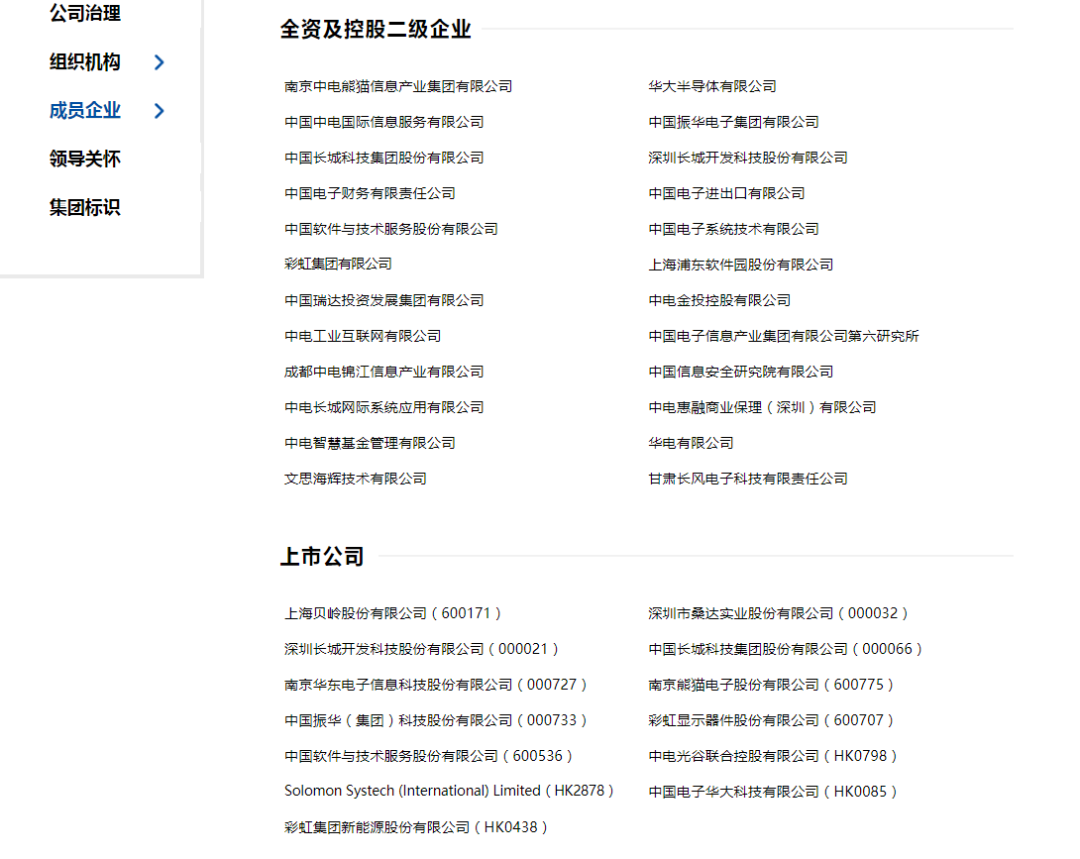Click the 全资及控股二级企业 section heading
Screen dimensions: 1080x859
pyautogui.click(x=375, y=29)
